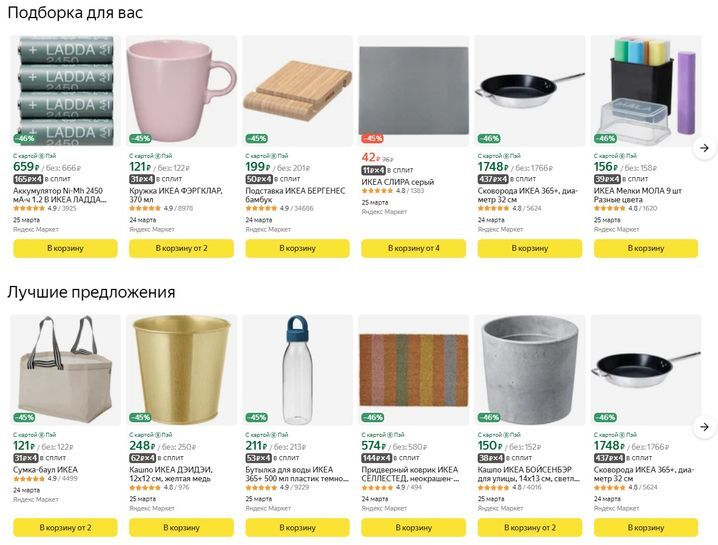Image resolution: width=718 pixels, height=545 pixels.
Task: Open Кашпо ИКЕА БОЙСЕНБЭР product title
Action: coord(528,474)
